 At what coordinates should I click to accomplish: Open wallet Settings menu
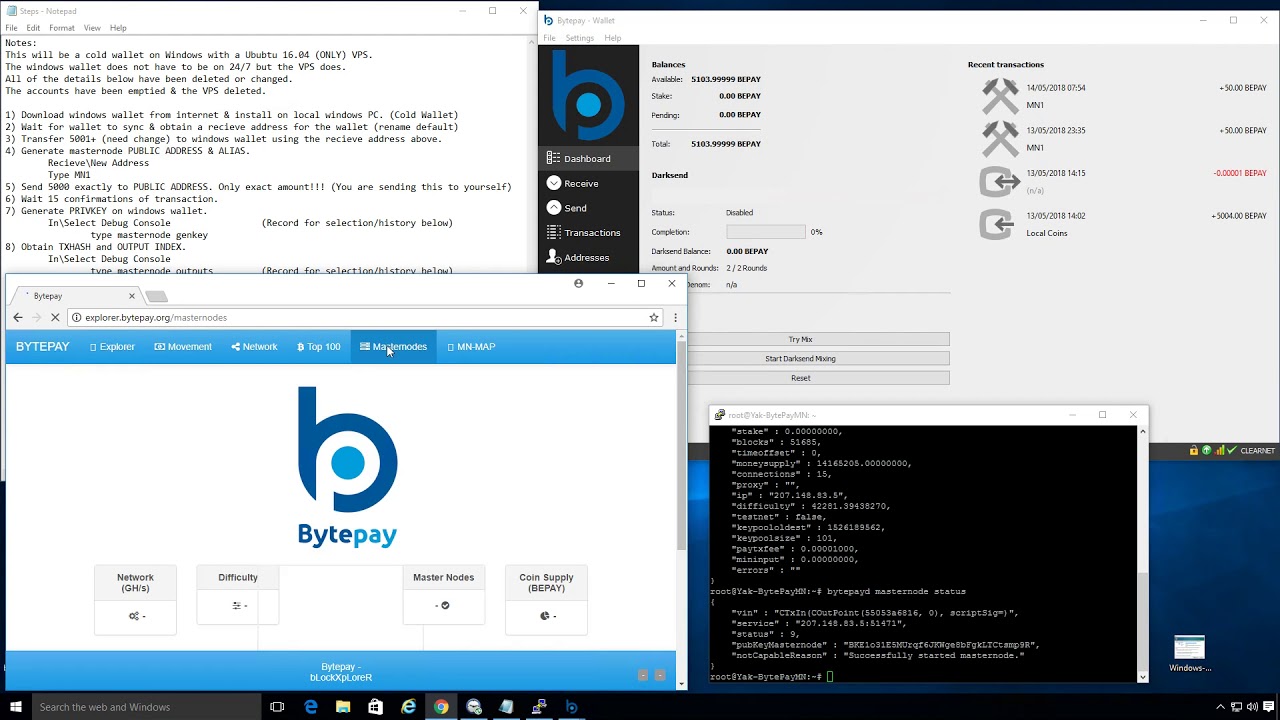[580, 38]
